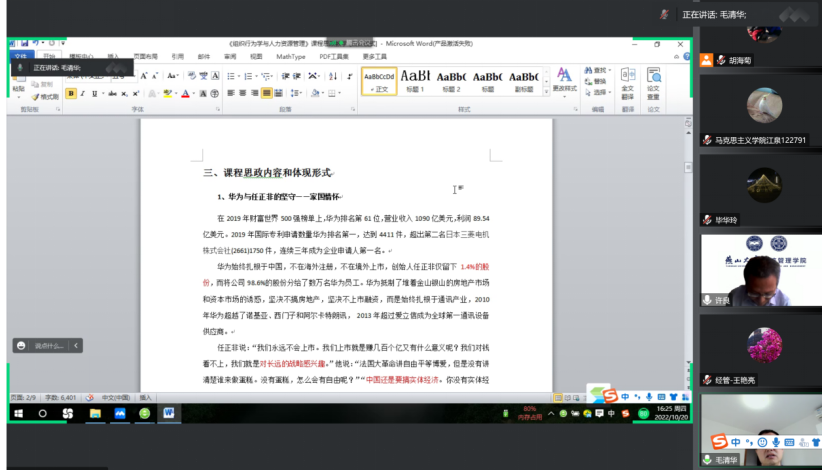Click the Change Styles icon
This screenshot has height=470, width=822.
[564, 80]
